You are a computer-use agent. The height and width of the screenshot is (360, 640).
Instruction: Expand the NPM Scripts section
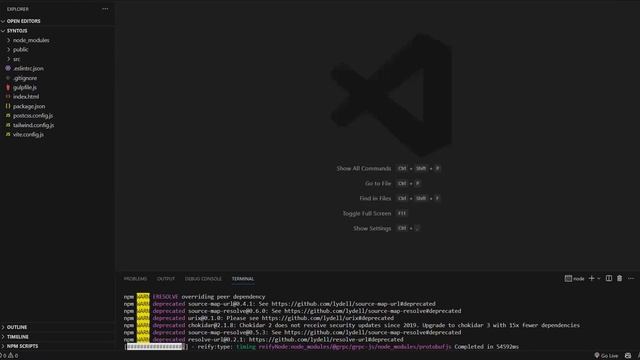pyautogui.click(x=22, y=346)
